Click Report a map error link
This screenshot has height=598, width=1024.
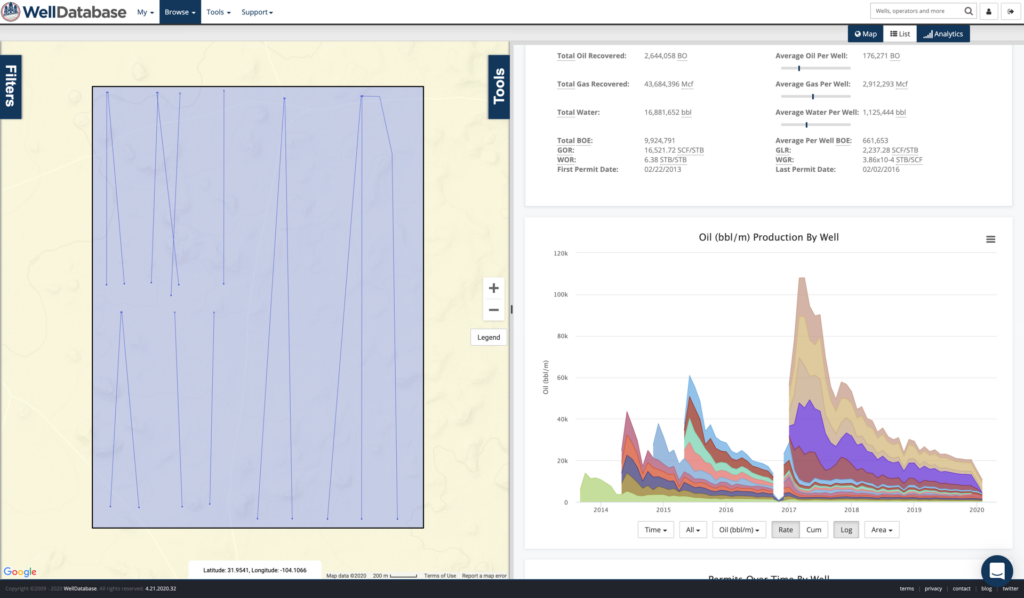pos(484,576)
